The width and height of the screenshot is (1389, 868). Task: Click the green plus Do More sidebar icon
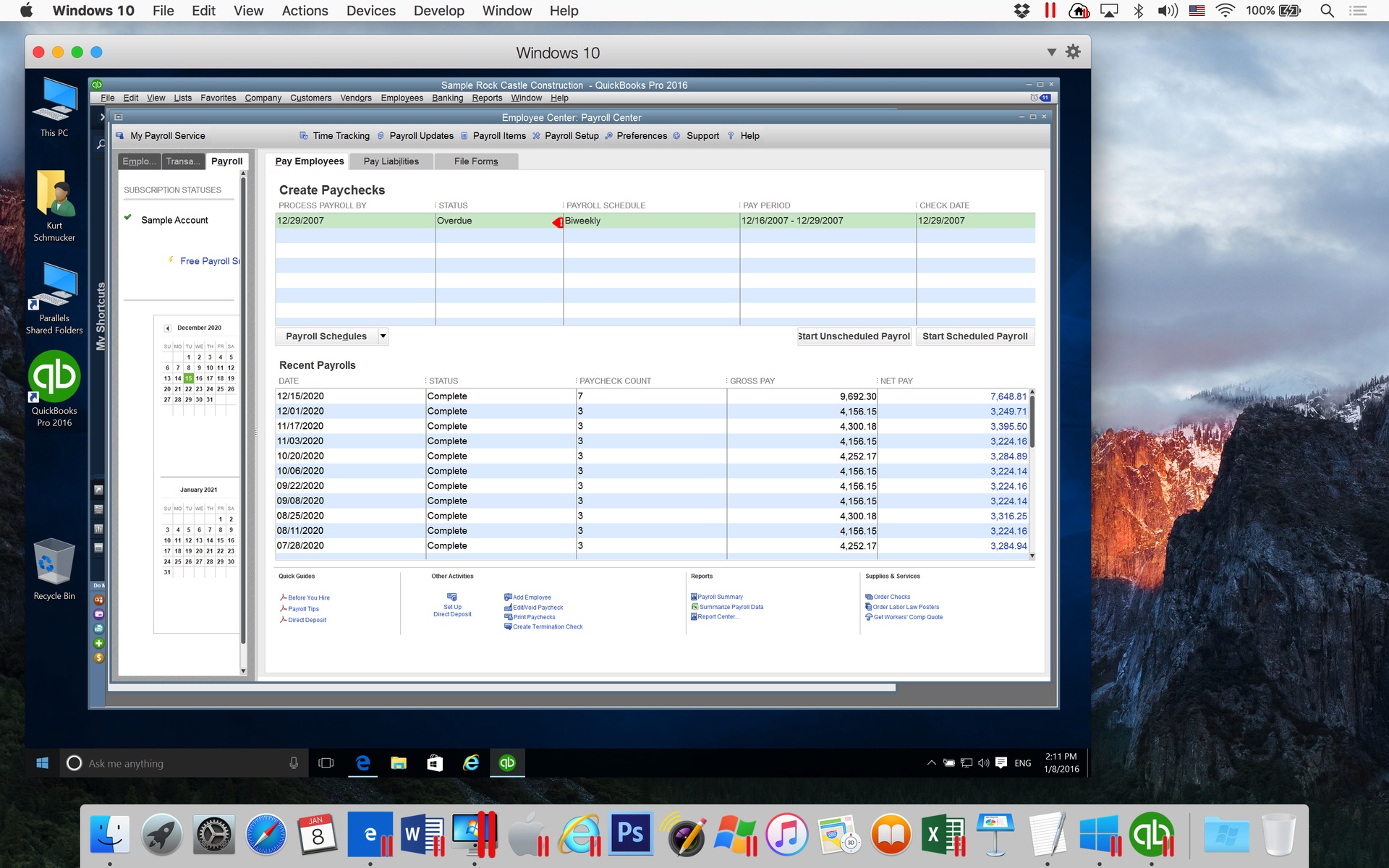99,643
